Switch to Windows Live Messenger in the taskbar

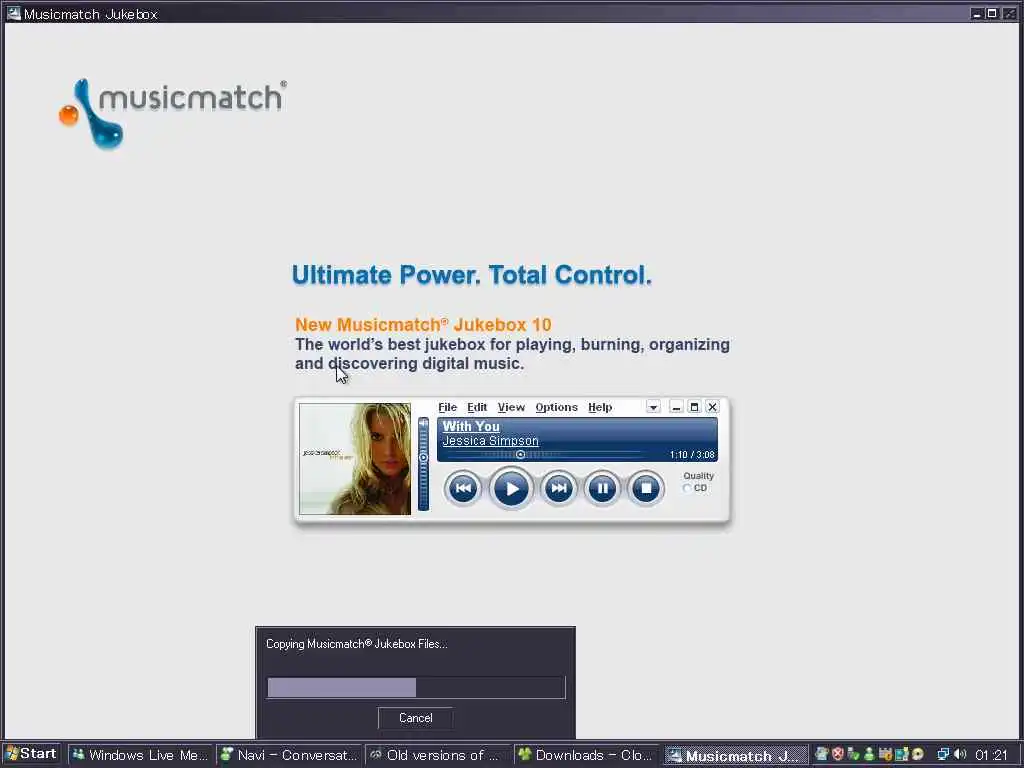[140, 755]
